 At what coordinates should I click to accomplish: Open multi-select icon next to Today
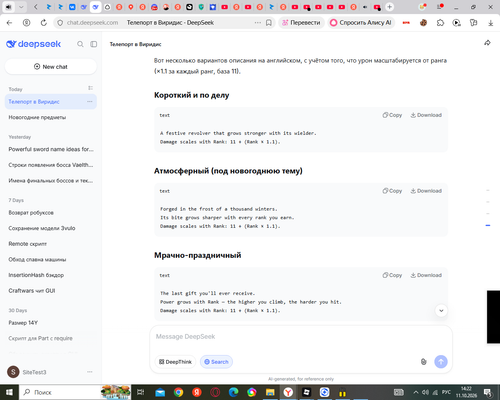[90, 88]
